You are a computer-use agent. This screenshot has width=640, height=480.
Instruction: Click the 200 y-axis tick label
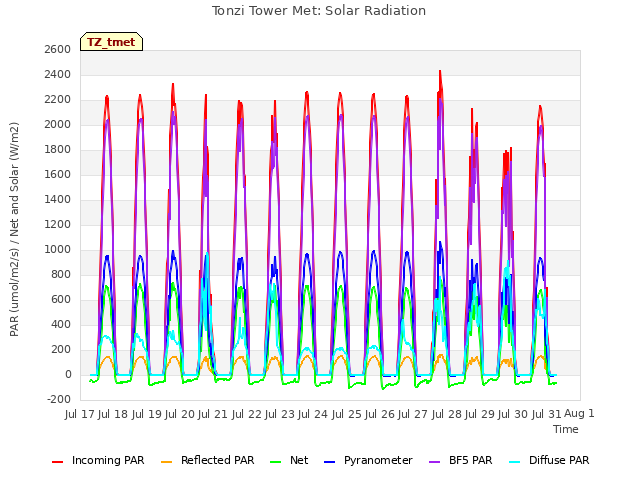point(61,349)
